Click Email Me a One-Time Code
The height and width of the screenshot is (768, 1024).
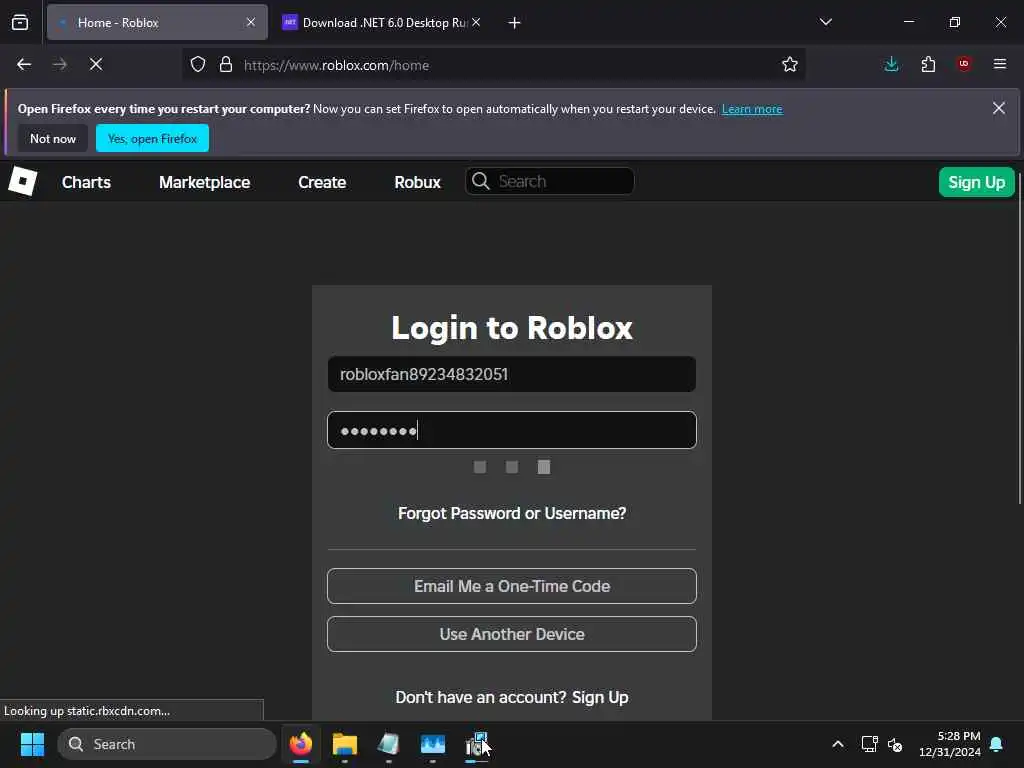[512, 586]
